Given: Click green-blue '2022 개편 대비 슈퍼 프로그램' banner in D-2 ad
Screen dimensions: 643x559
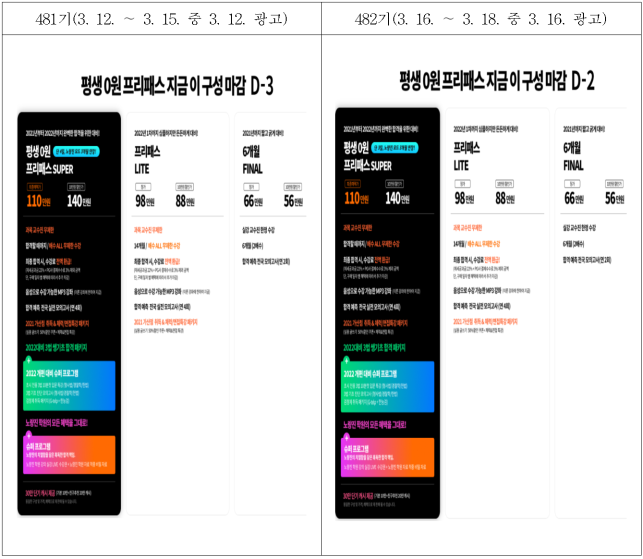Looking at the screenshot, I should (387, 387).
